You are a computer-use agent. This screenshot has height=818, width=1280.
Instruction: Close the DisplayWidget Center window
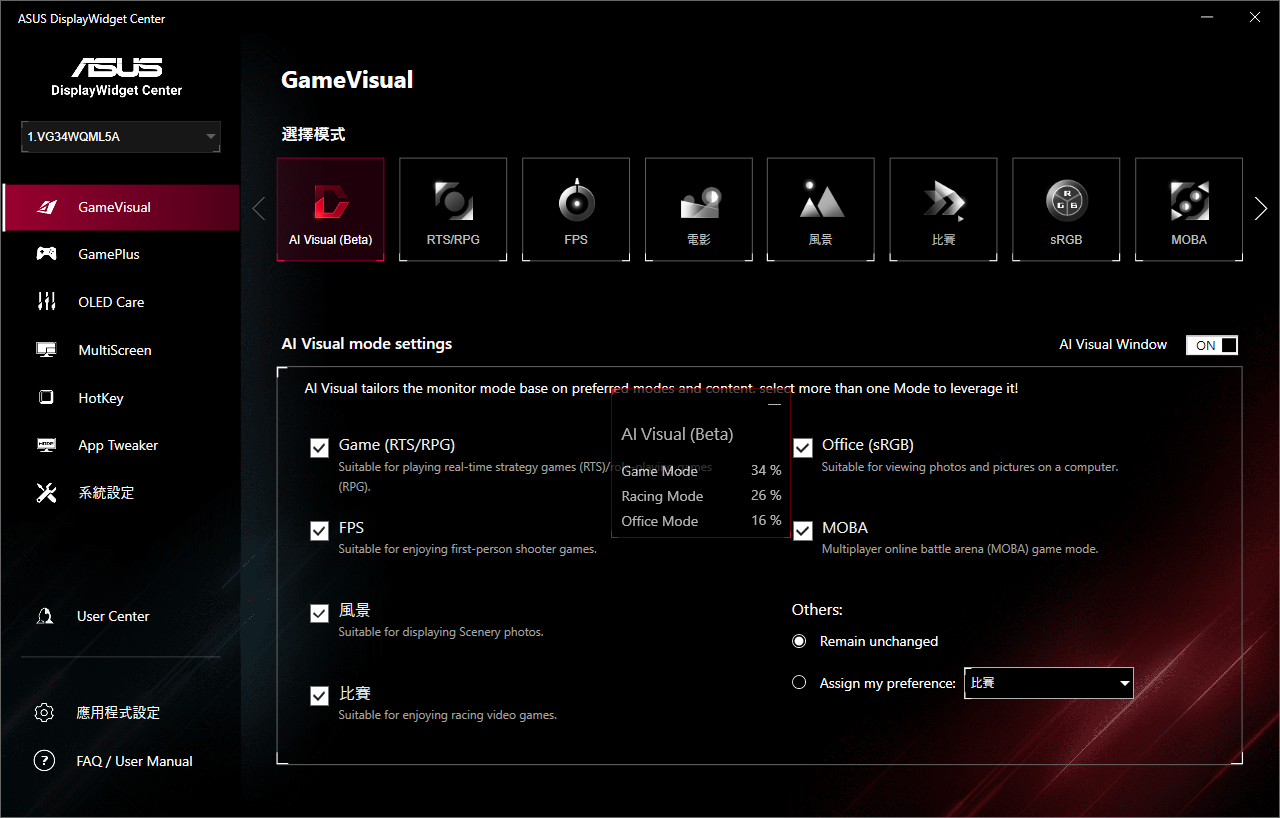(1255, 17)
